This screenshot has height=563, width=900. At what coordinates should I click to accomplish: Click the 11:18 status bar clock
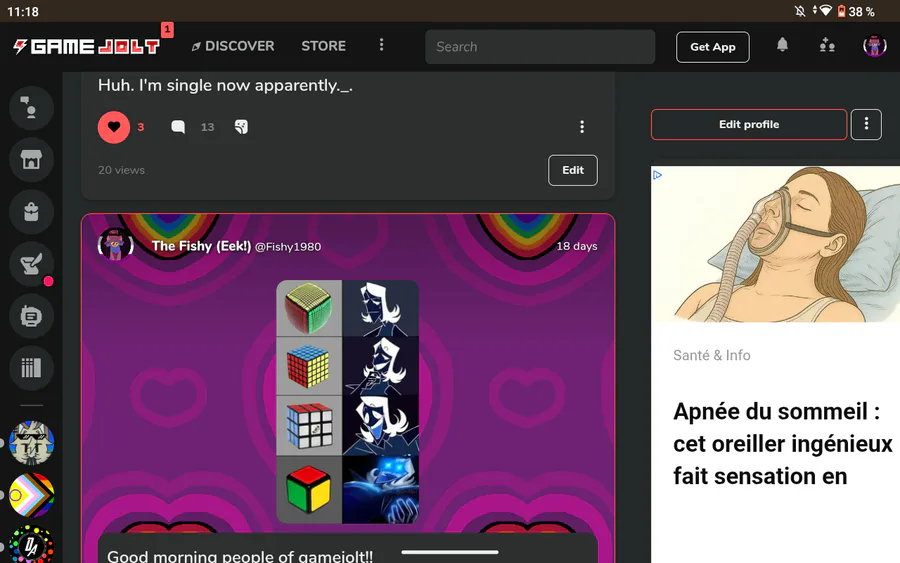23,11
